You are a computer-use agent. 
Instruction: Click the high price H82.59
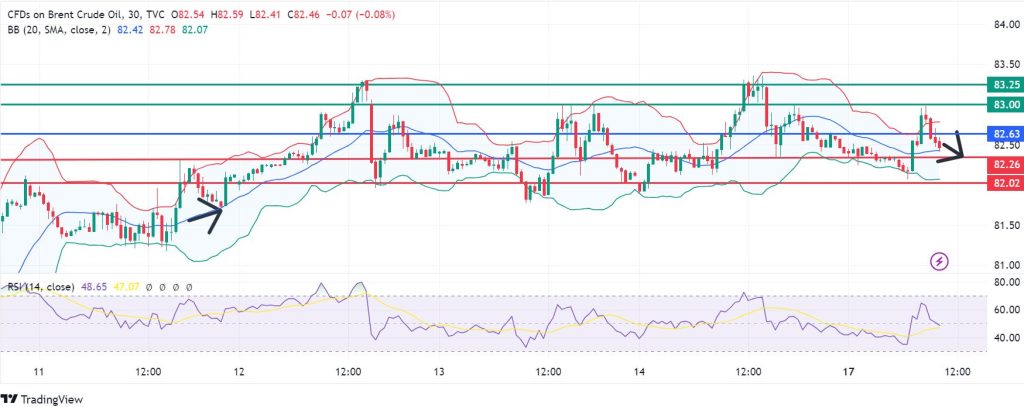[x=228, y=14]
